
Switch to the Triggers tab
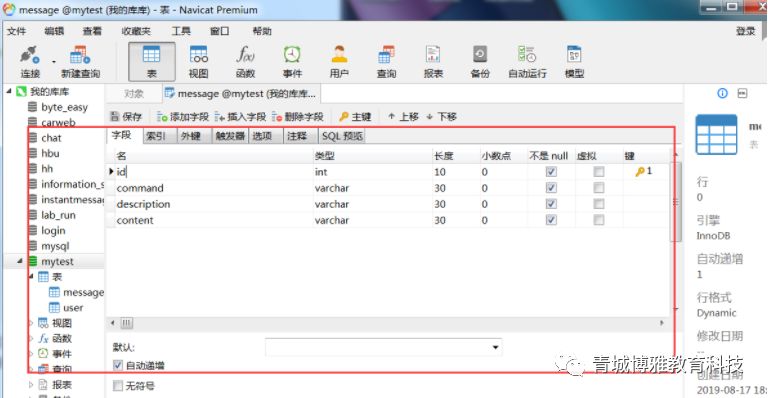tap(230, 136)
